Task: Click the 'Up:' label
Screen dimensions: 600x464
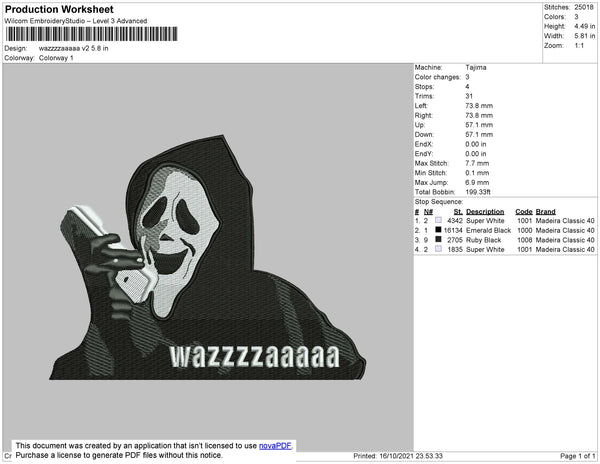Action: click(x=420, y=125)
